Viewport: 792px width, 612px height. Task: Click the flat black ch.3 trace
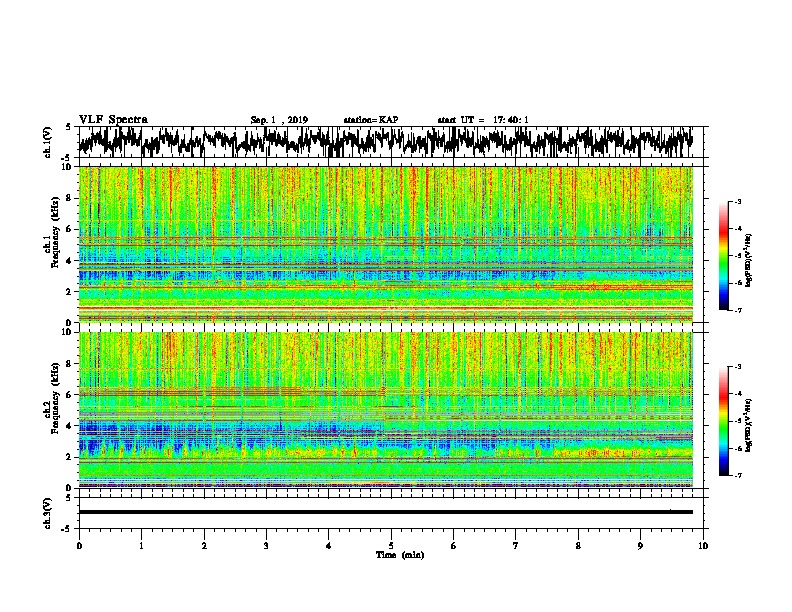(x=385, y=512)
